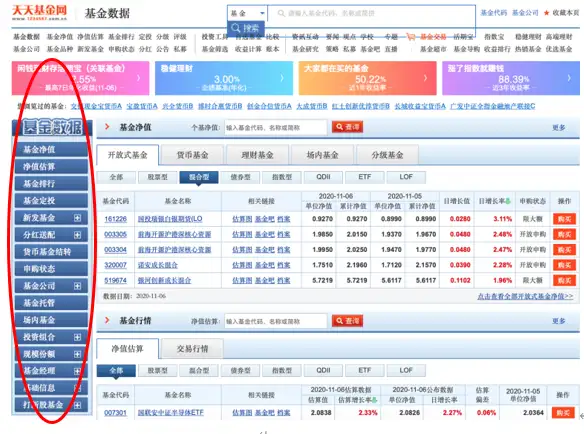Click the arrow on the purple 88.39% banner
This screenshot has height=434, width=584.
[569, 78]
